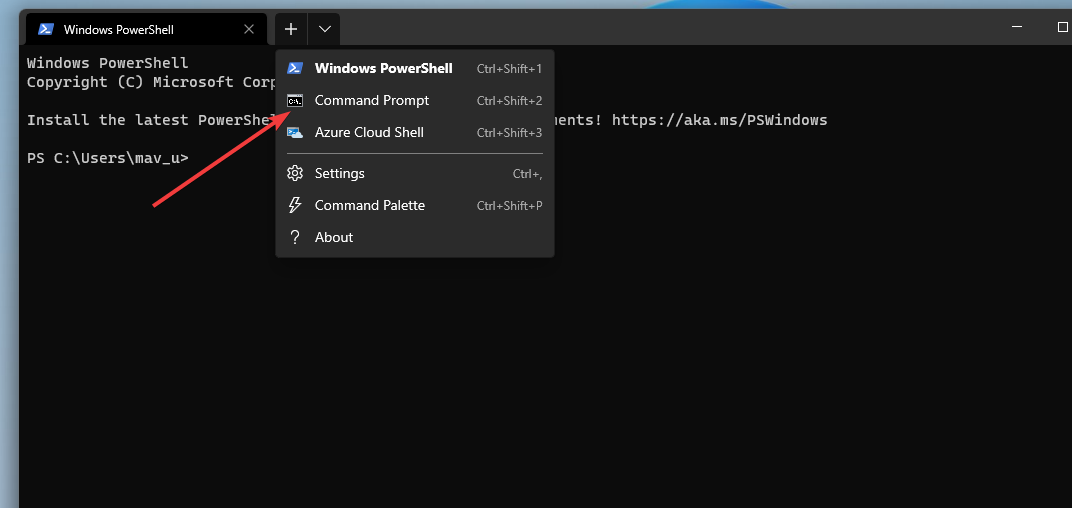Collapse the new tab profile dropdown chevron
The width and height of the screenshot is (1072, 508).
(325, 29)
